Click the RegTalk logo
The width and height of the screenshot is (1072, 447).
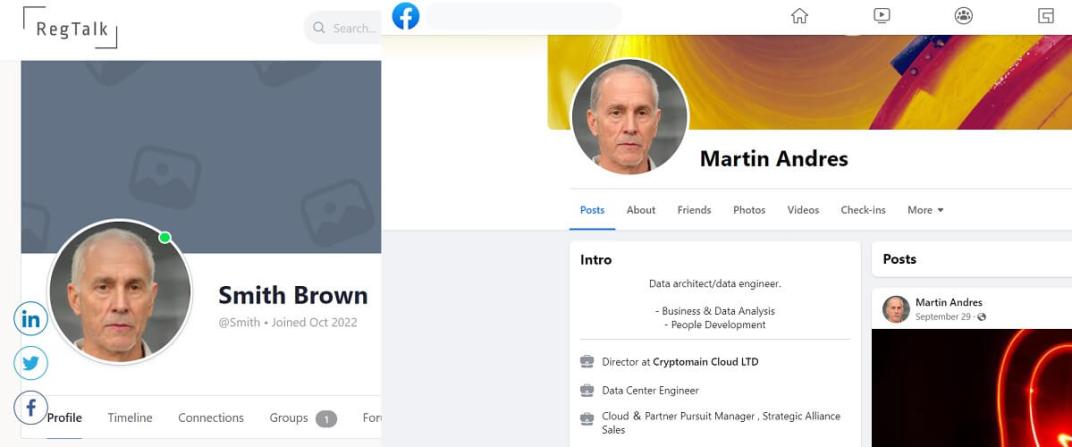click(70, 28)
